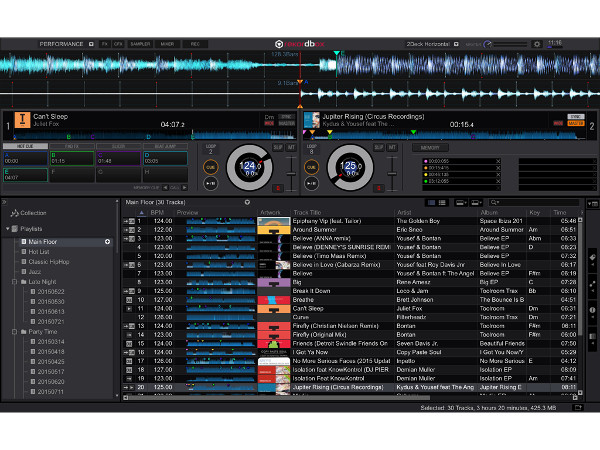Toggle SLIP on deck 1

(x=278, y=147)
